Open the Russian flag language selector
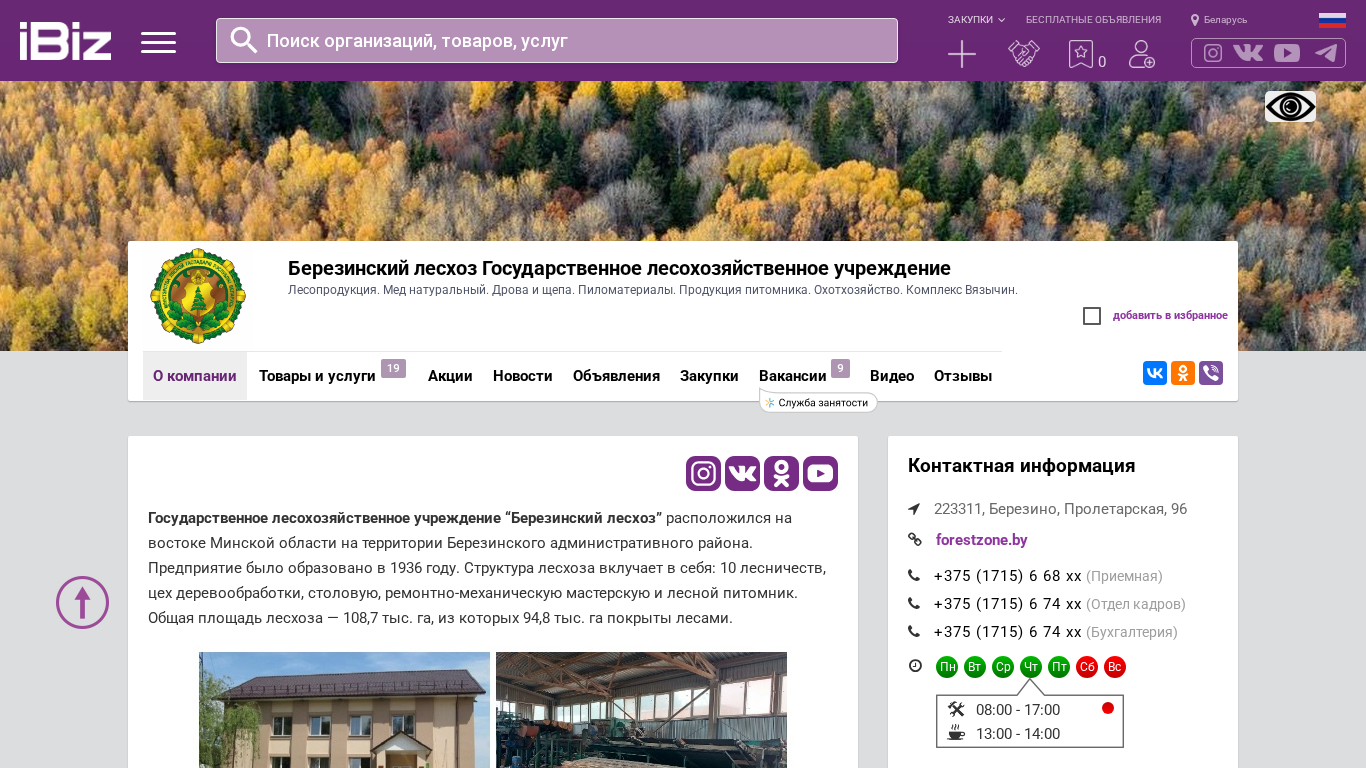Viewport: 1366px width, 768px height. point(1332,20)
